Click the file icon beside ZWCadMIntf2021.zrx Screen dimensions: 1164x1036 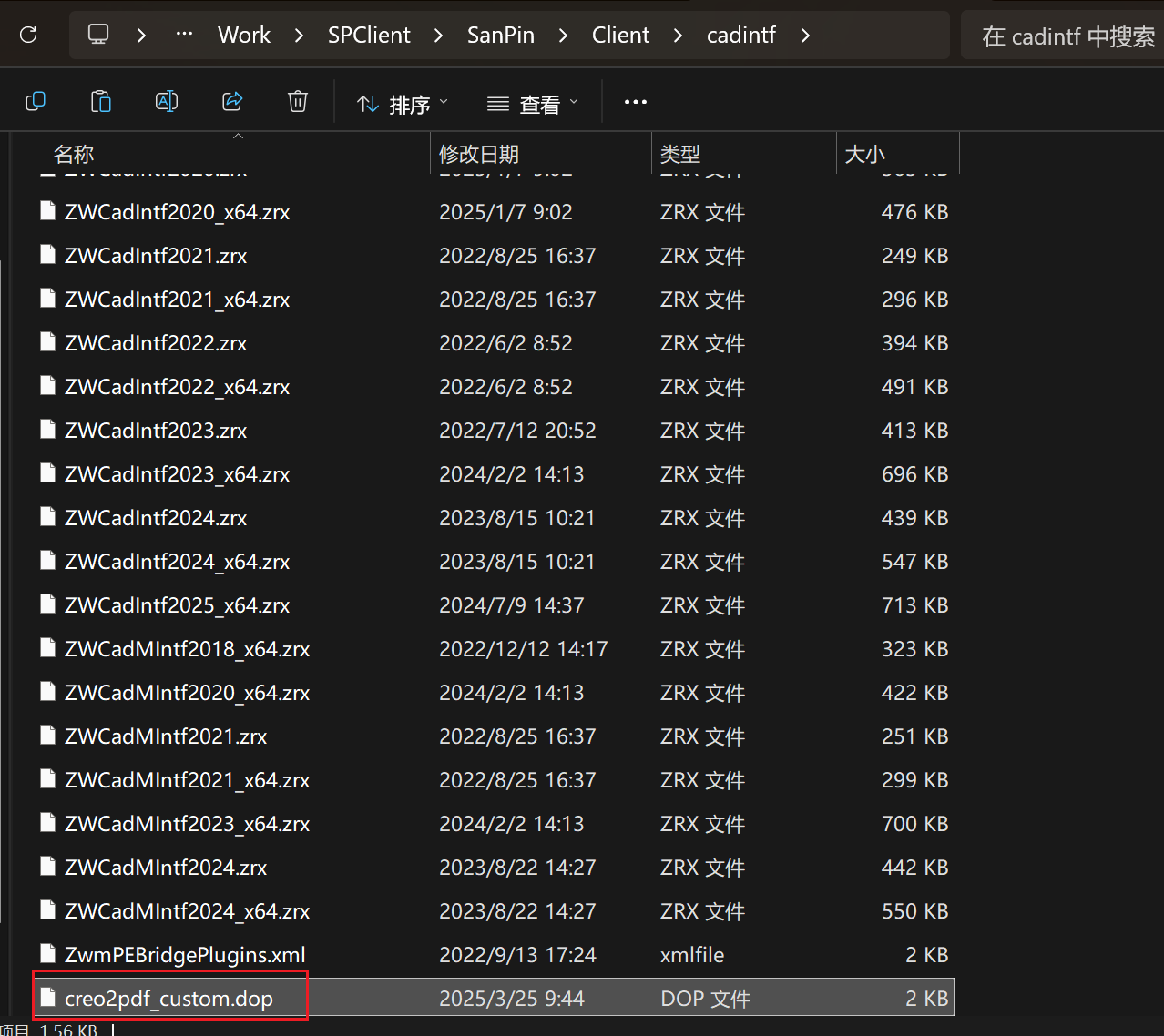pyautogui.click(x=48, y=736)
